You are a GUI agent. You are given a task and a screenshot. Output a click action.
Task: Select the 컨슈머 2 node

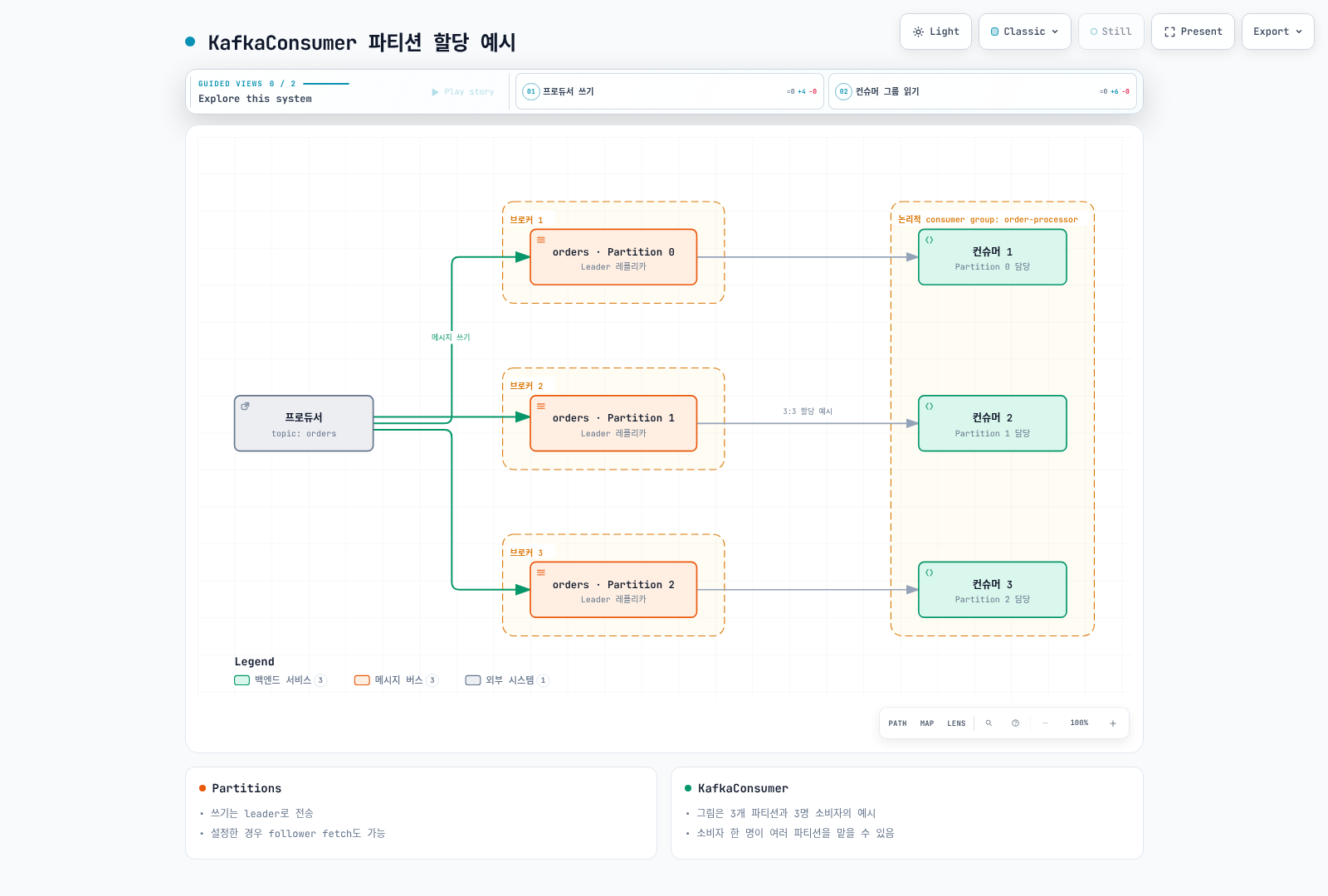click(993, 423)
